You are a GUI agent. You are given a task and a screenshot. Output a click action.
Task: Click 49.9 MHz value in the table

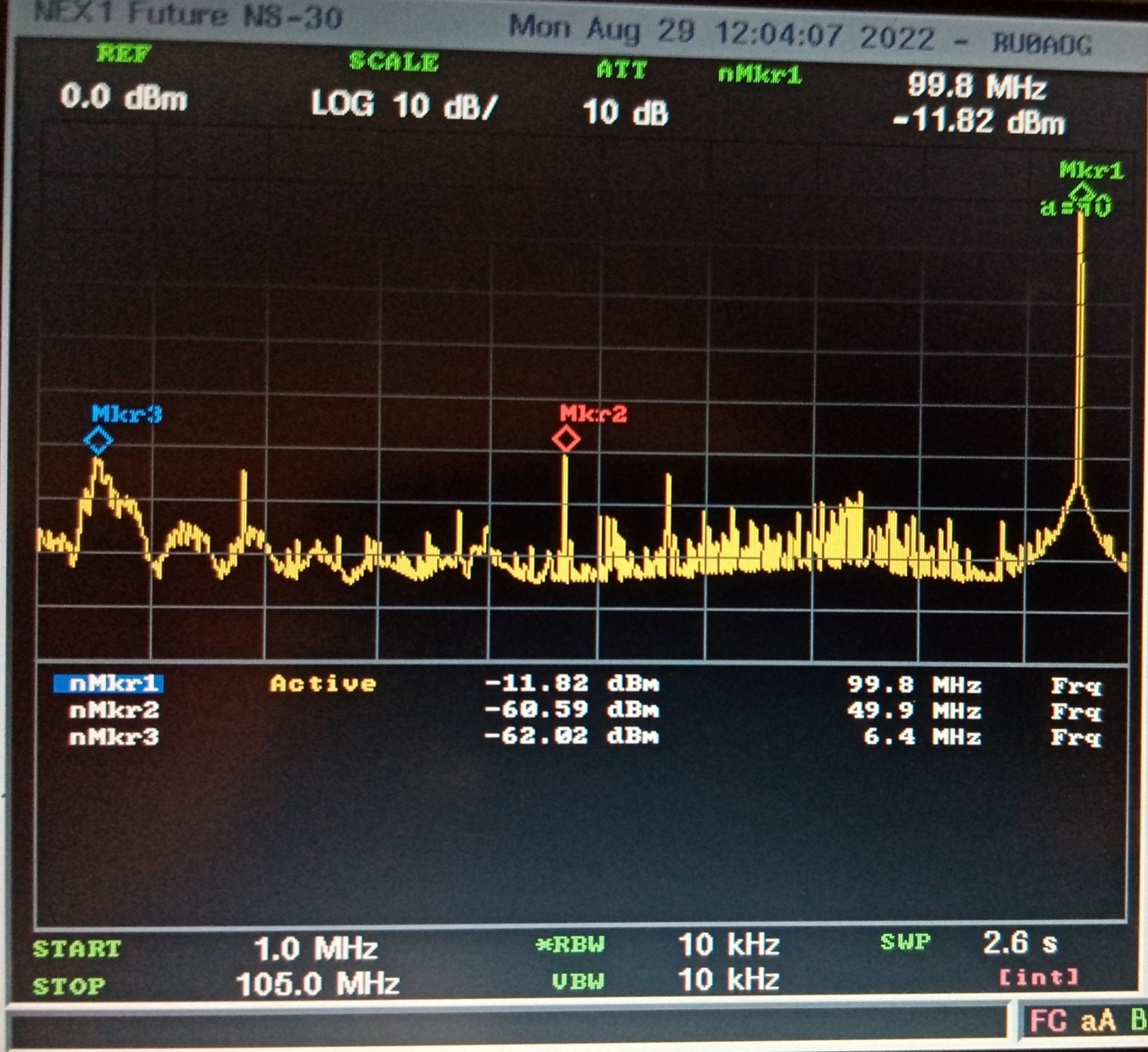tap(914, 711)
